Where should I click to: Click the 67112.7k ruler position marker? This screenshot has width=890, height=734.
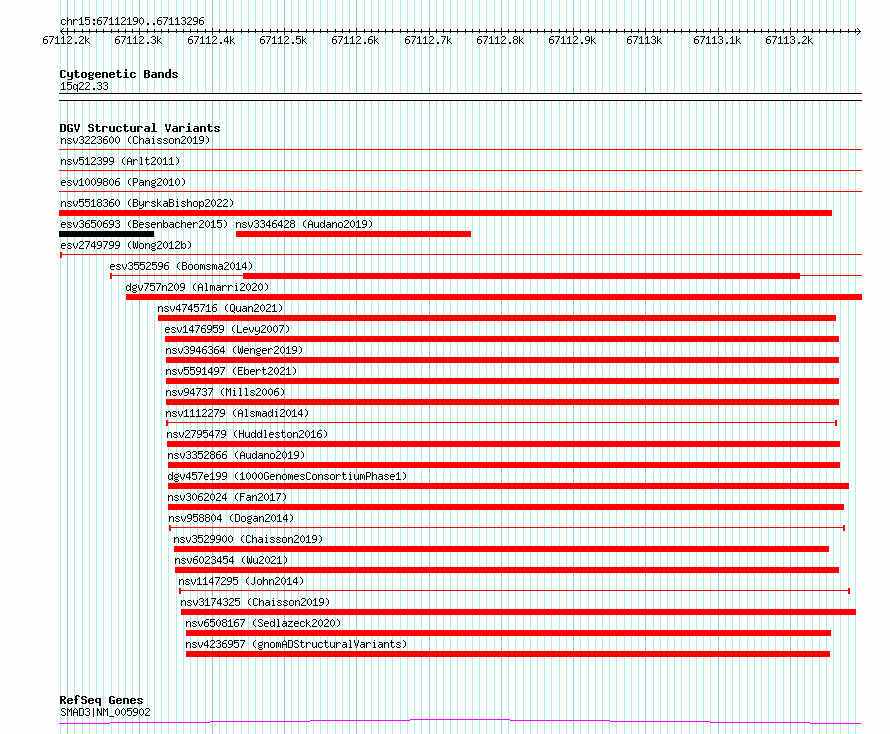(x=429, y=40)
